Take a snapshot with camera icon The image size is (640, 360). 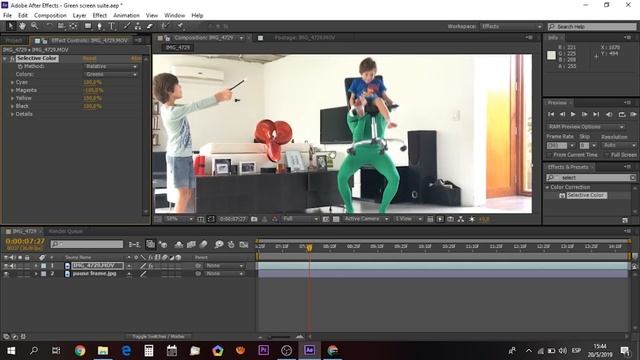point(254,219)
